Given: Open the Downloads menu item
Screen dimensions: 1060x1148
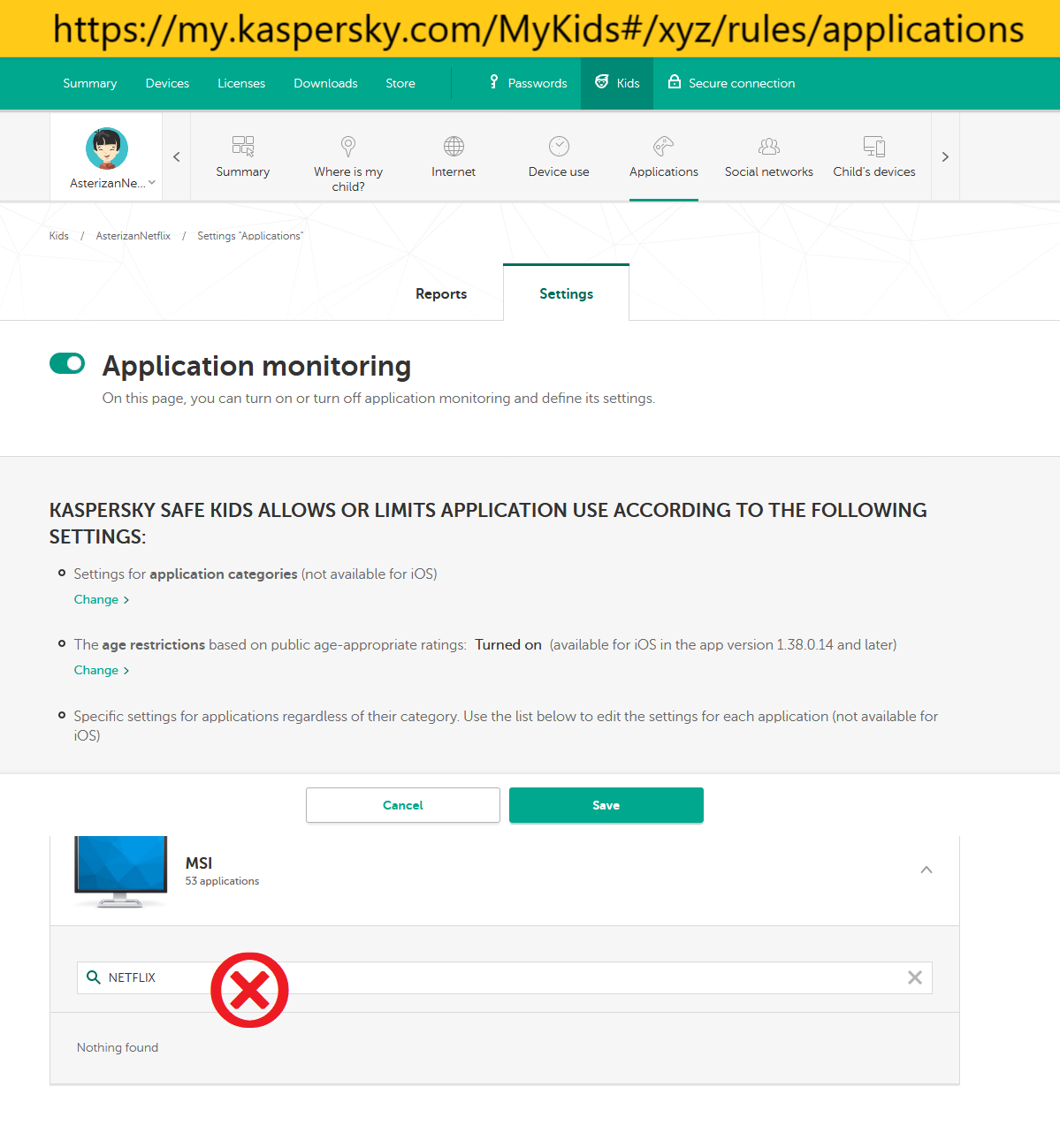Looking at the screenshot, I should tap(325, 83).
